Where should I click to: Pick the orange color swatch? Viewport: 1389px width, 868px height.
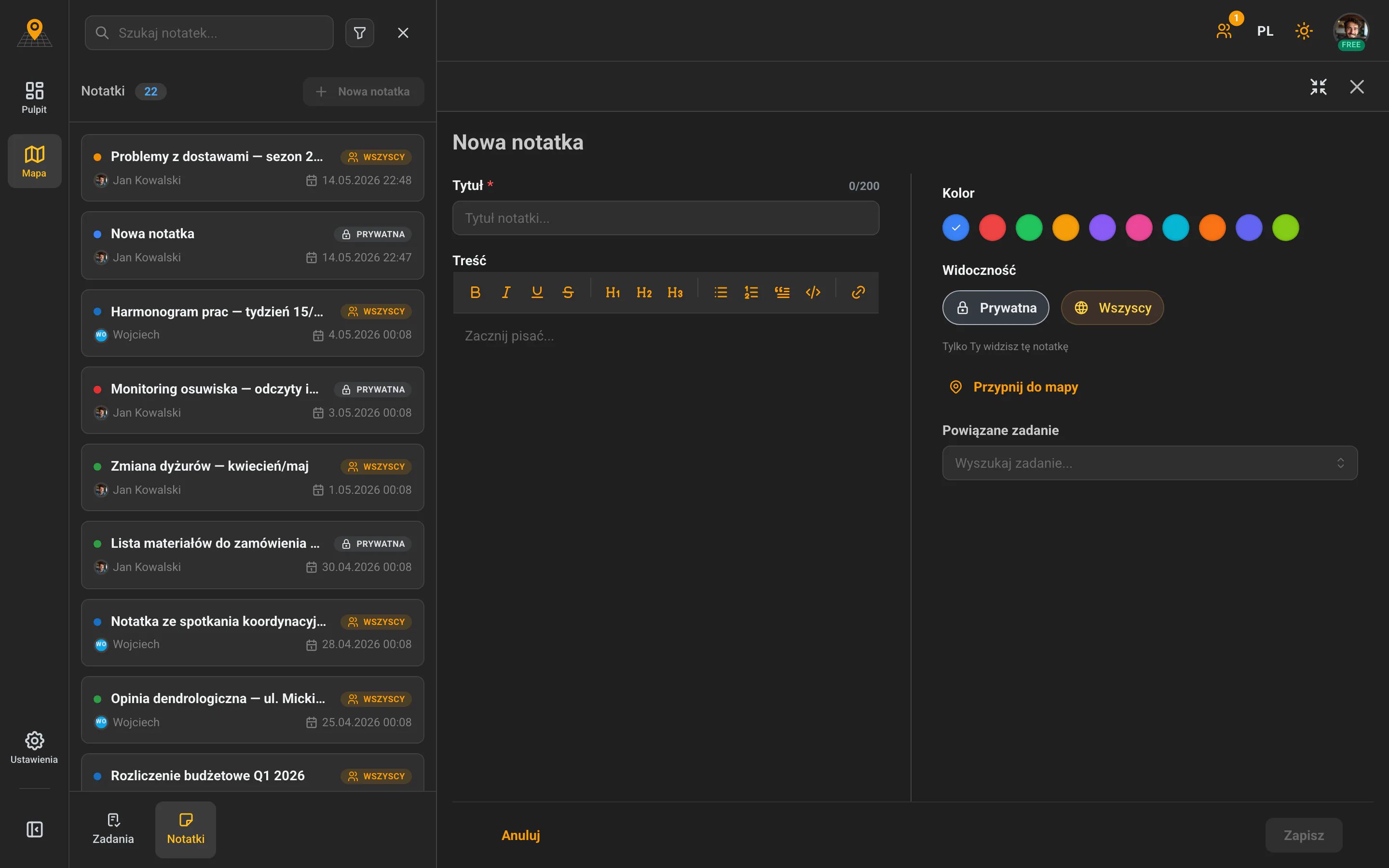1212,228
